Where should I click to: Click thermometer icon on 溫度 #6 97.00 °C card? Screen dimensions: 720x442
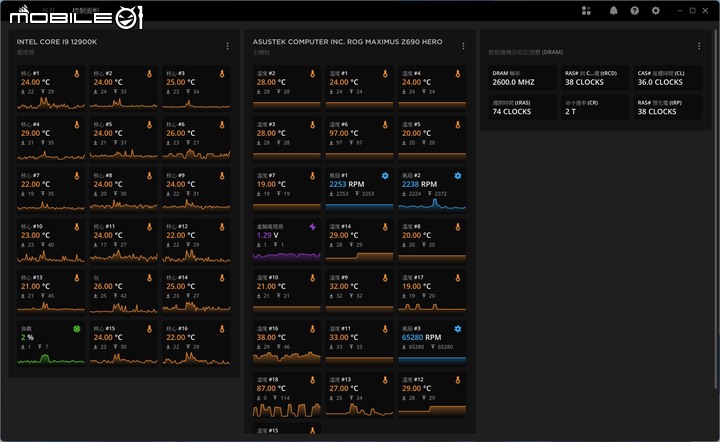385,124
